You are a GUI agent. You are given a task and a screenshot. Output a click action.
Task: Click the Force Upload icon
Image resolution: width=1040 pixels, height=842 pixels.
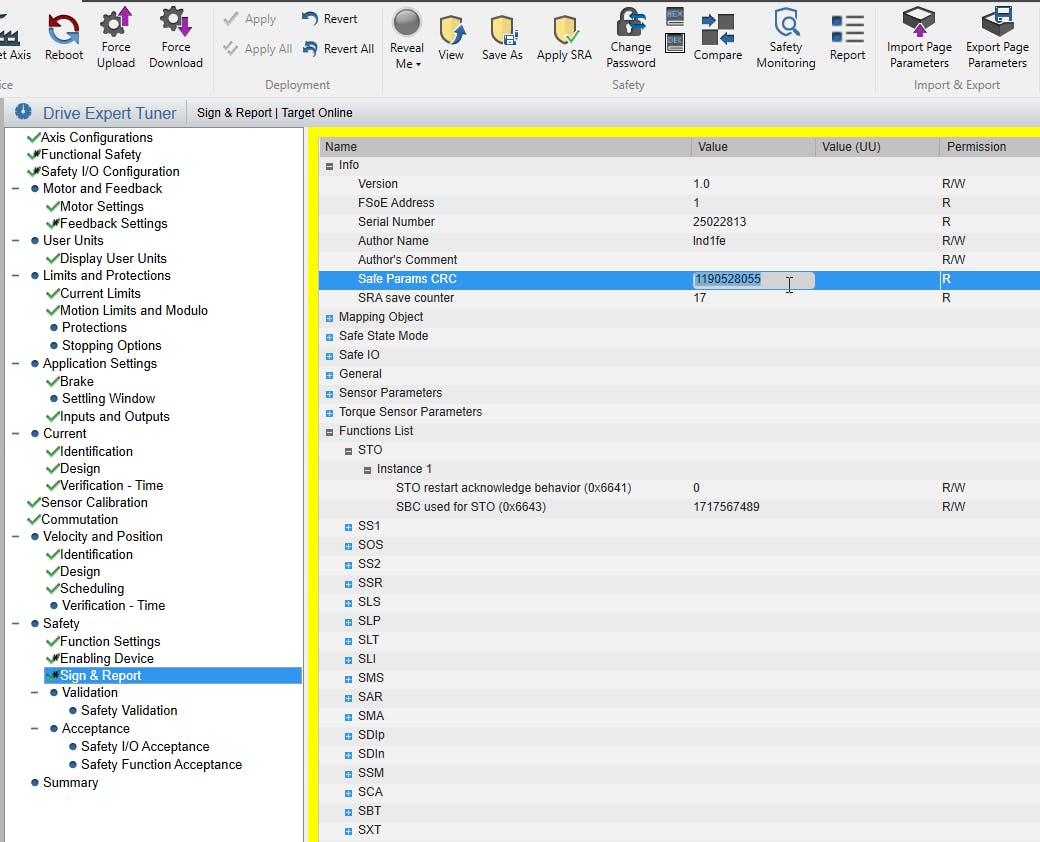[x=116, y=24]
